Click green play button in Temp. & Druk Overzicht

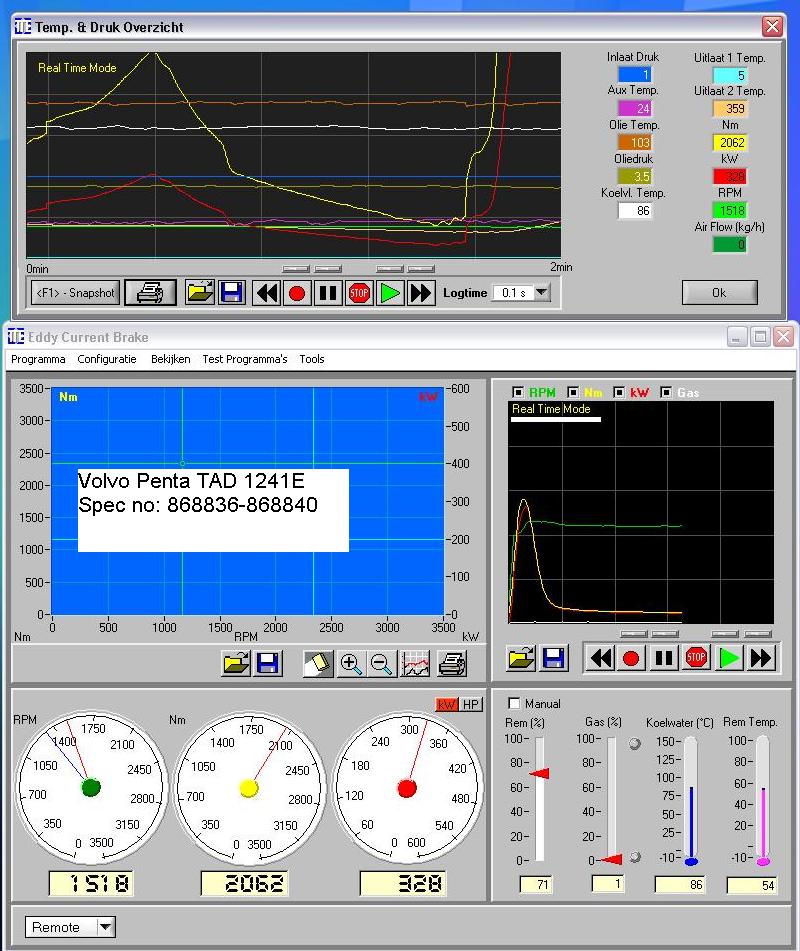coord(389,293)
